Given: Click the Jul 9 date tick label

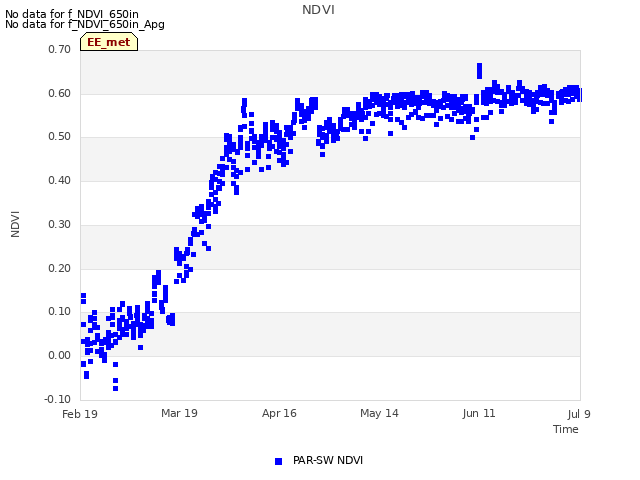Looking at the screenshot, I should coord(579,414).
